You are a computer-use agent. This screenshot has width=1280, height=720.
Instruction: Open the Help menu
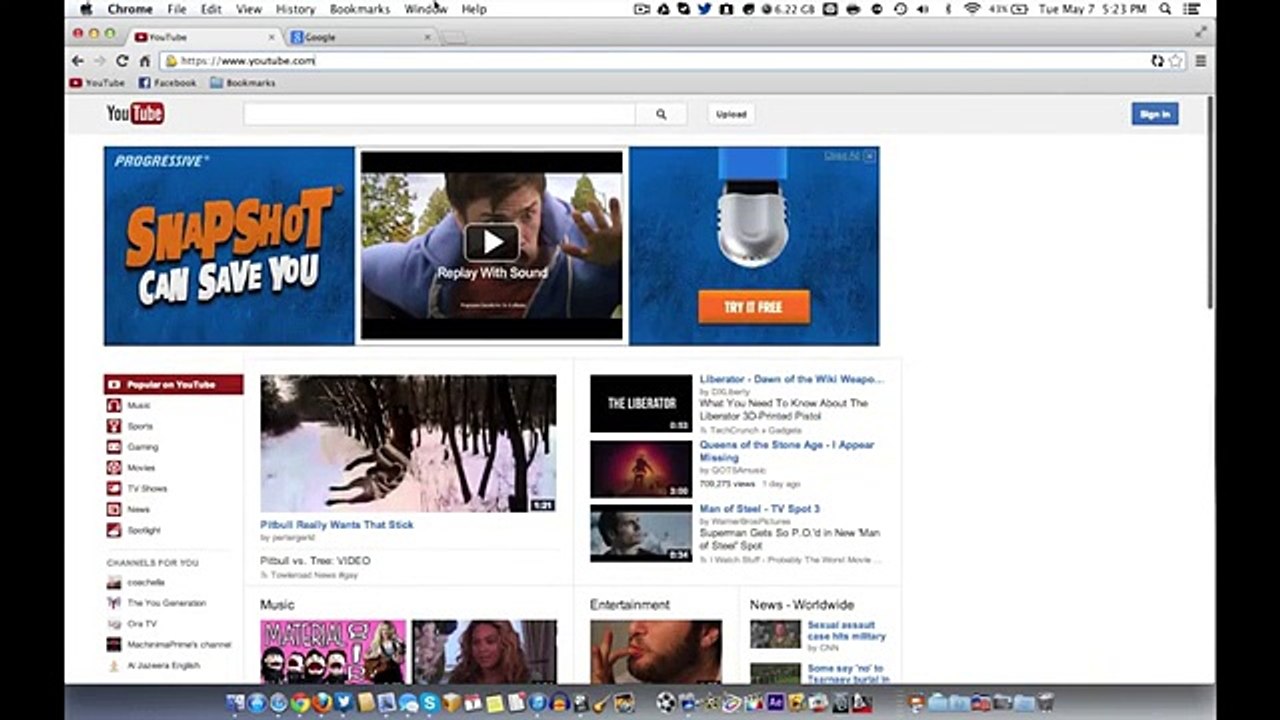(x=474, y=9)
